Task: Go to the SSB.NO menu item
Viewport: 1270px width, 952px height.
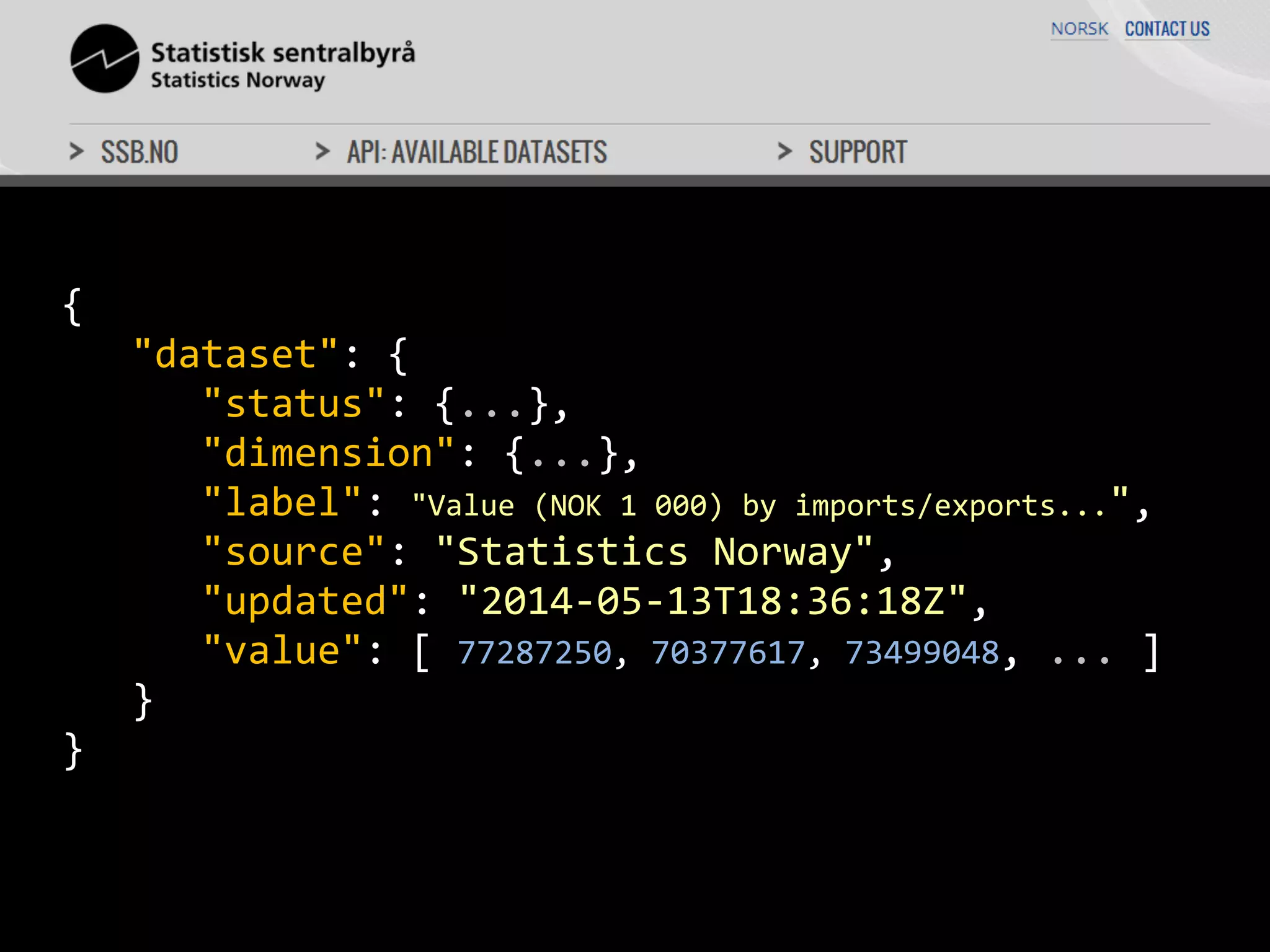Action: coord(140,152)
